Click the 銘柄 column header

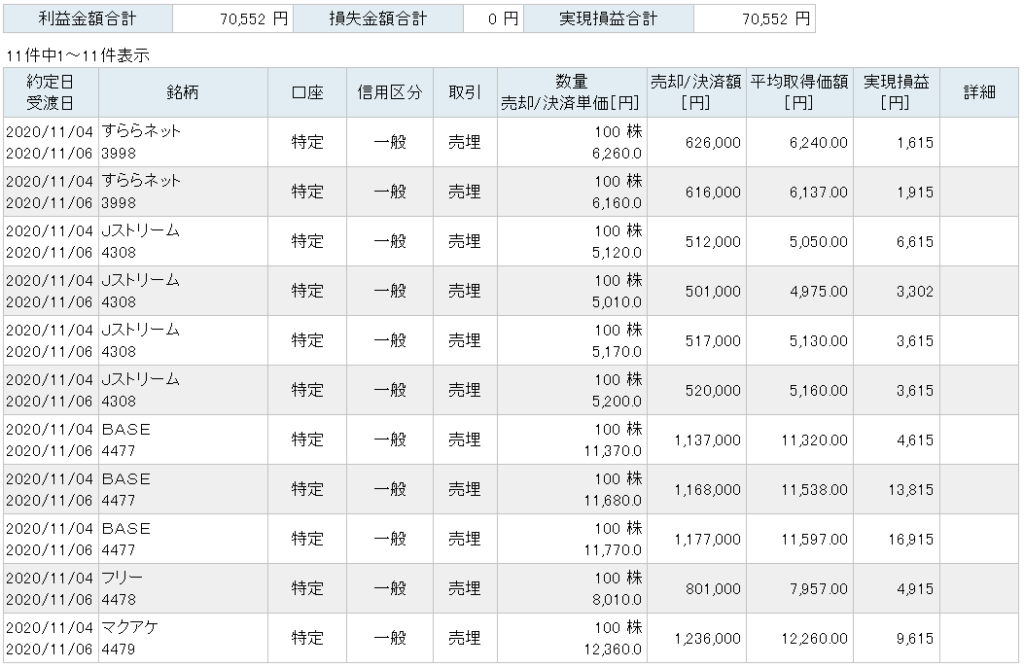[x=183, y=93]
